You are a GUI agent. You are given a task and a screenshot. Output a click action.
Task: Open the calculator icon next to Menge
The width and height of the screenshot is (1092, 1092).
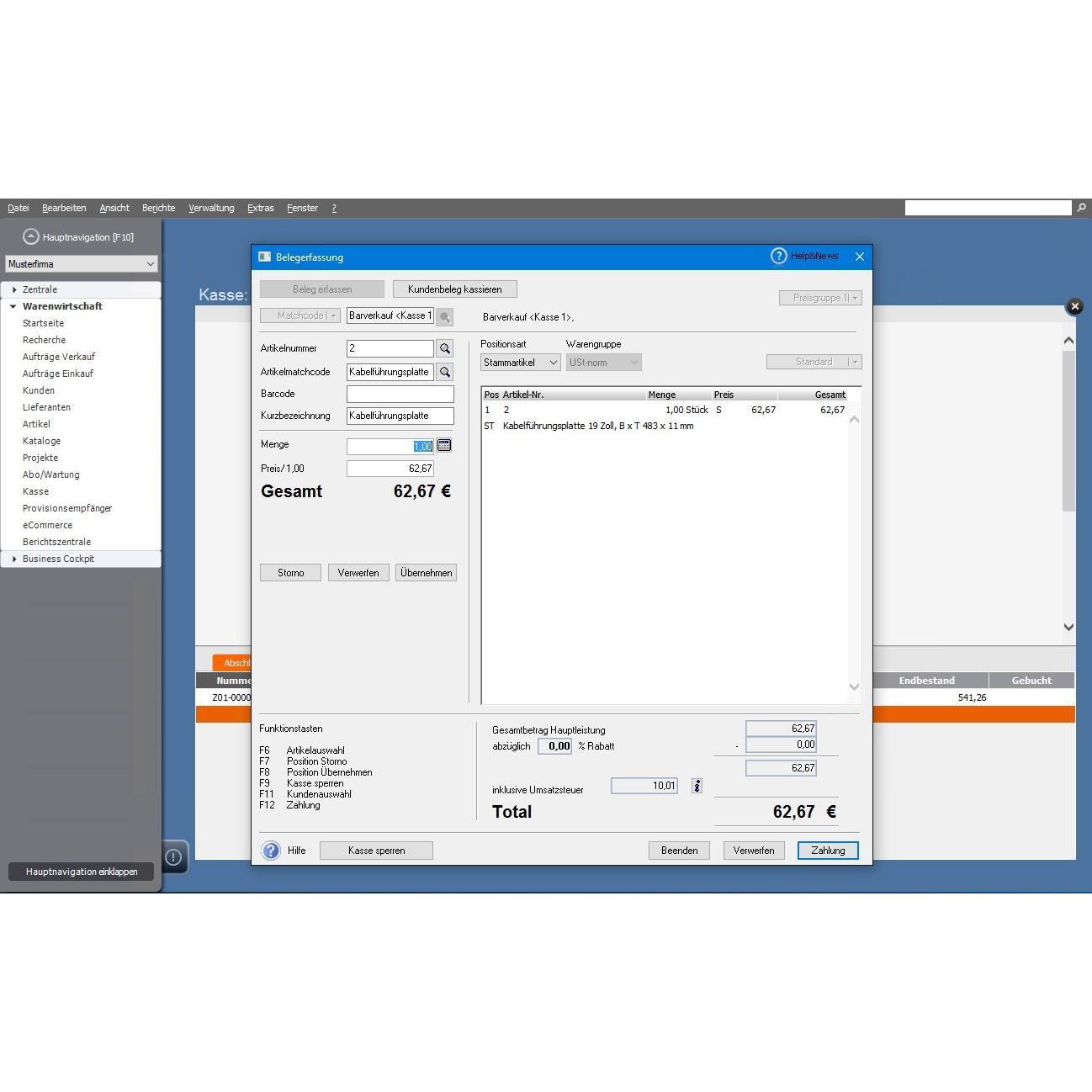point(444,445)
